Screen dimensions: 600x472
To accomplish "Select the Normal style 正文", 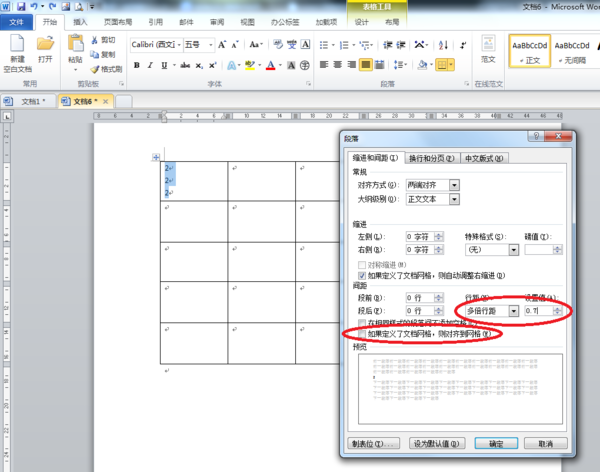I will (530, 51).
